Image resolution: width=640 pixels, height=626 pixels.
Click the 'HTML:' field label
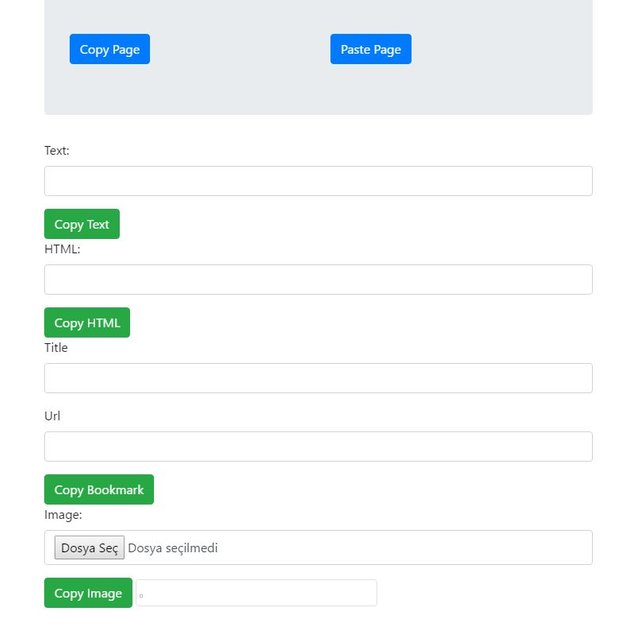click(x=62, y=249)
